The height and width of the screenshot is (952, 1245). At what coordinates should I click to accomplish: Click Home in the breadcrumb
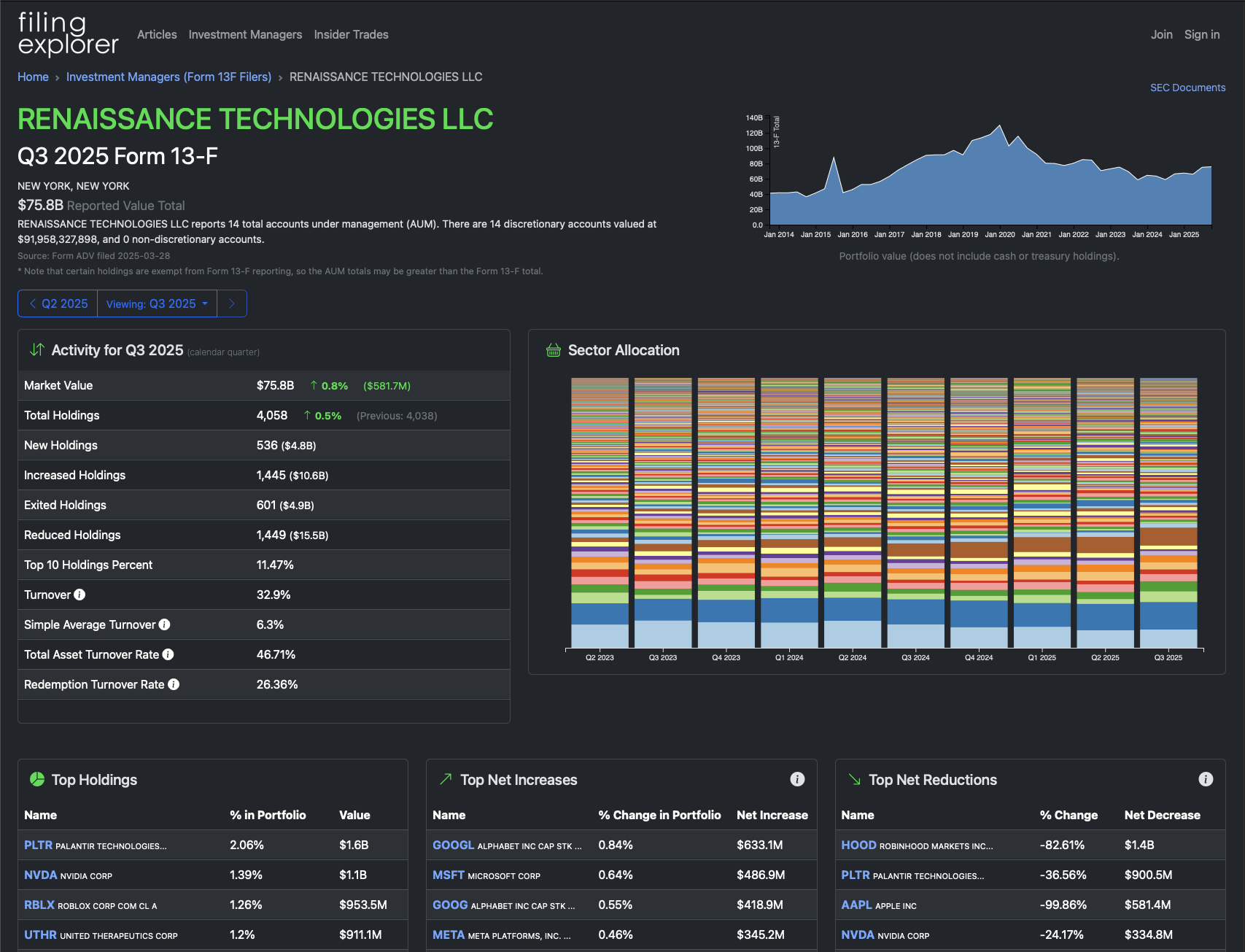coord(33,77)
